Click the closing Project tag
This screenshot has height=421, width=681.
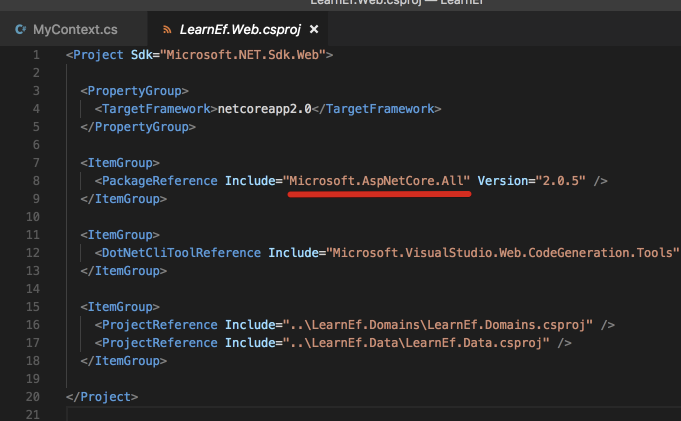pyautogui.click(x=102, y=397)
